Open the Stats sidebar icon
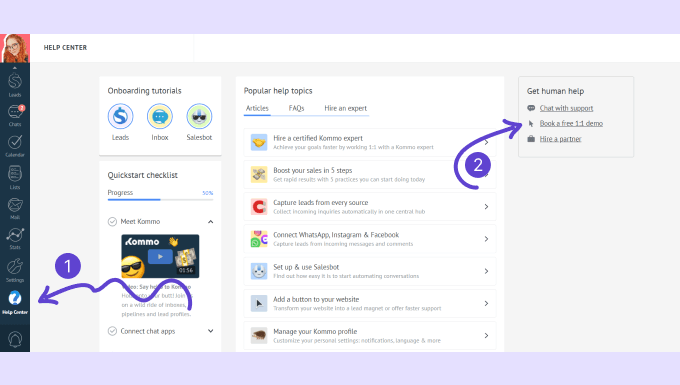 (15, 238)
